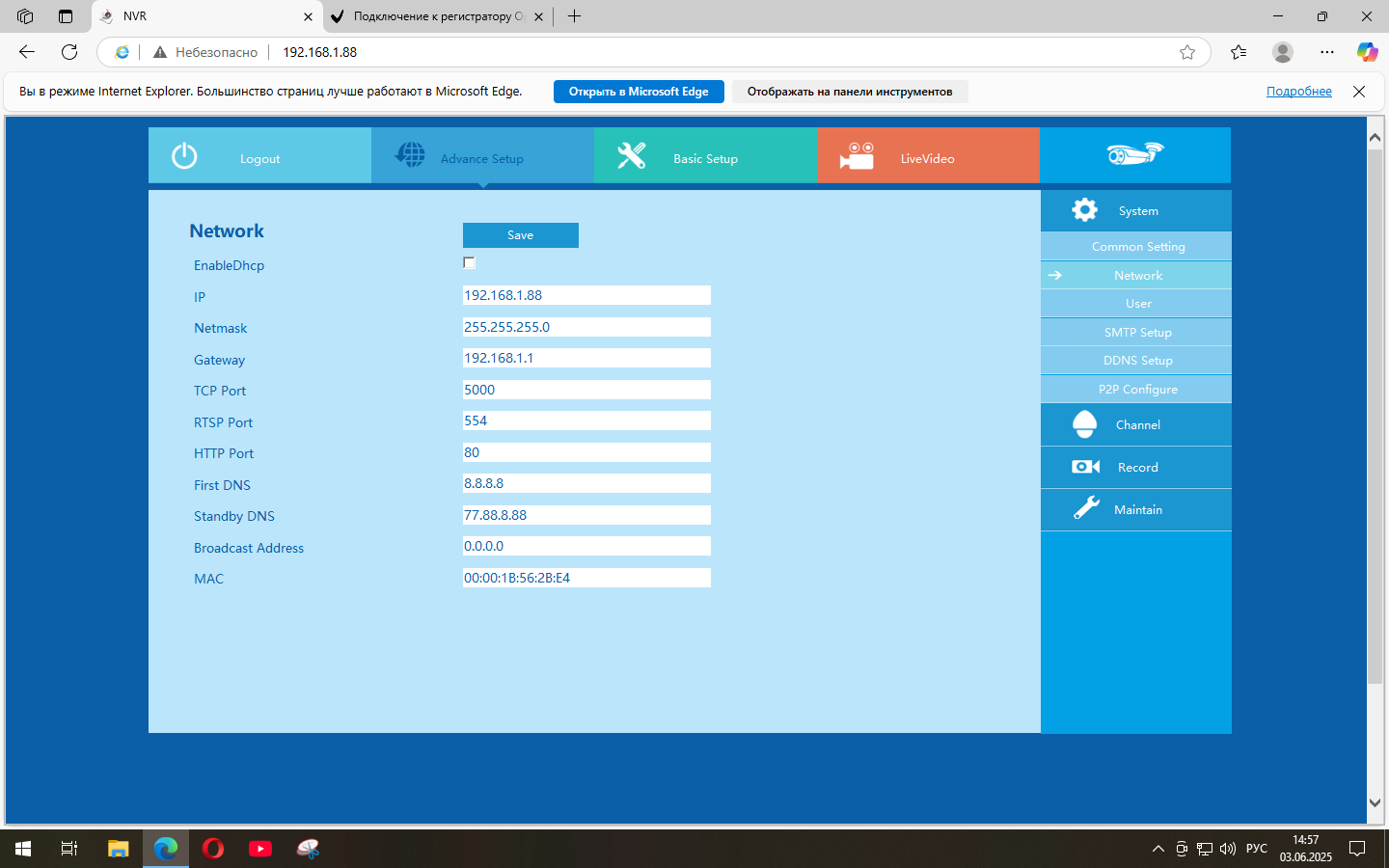Open Record camera icon
This screenshot has height=868, width=1389.
(x=1085, y=467)
